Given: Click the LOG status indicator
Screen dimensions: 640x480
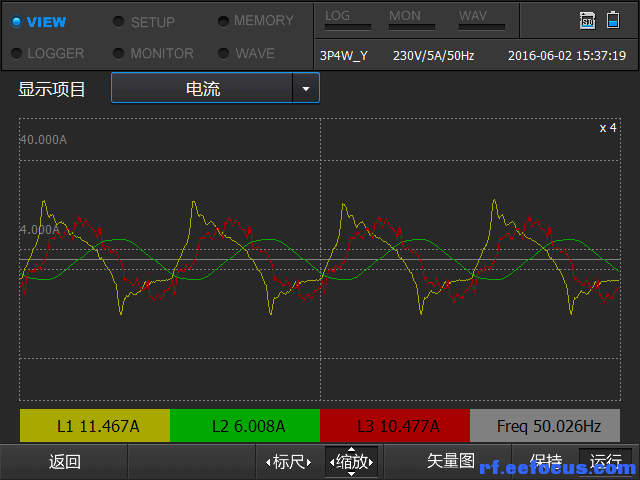Looking at the screenshot, I should (x=347, y=21).
